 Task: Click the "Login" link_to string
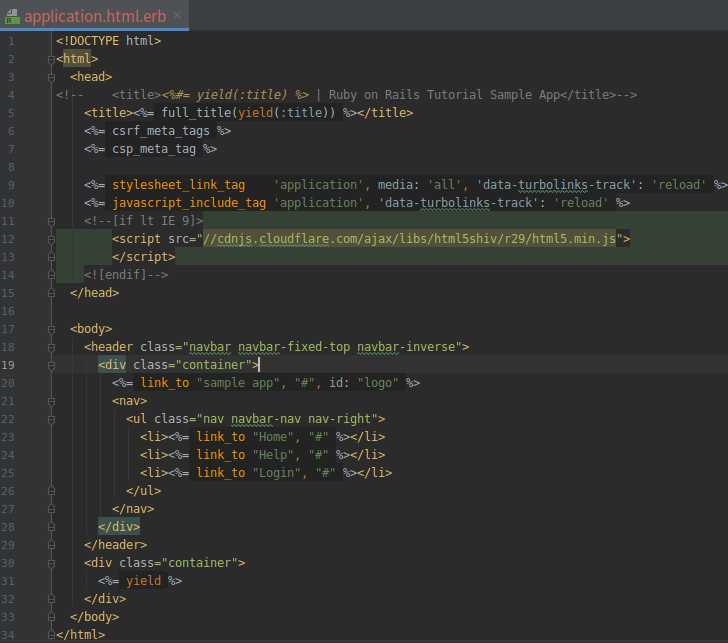point(276,474)
